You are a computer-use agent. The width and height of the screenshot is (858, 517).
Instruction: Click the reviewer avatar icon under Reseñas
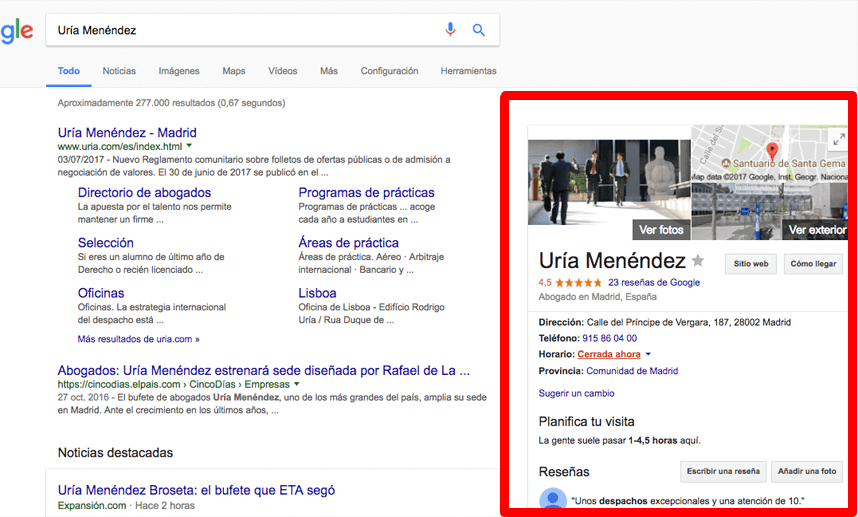[x=552, y=501]
